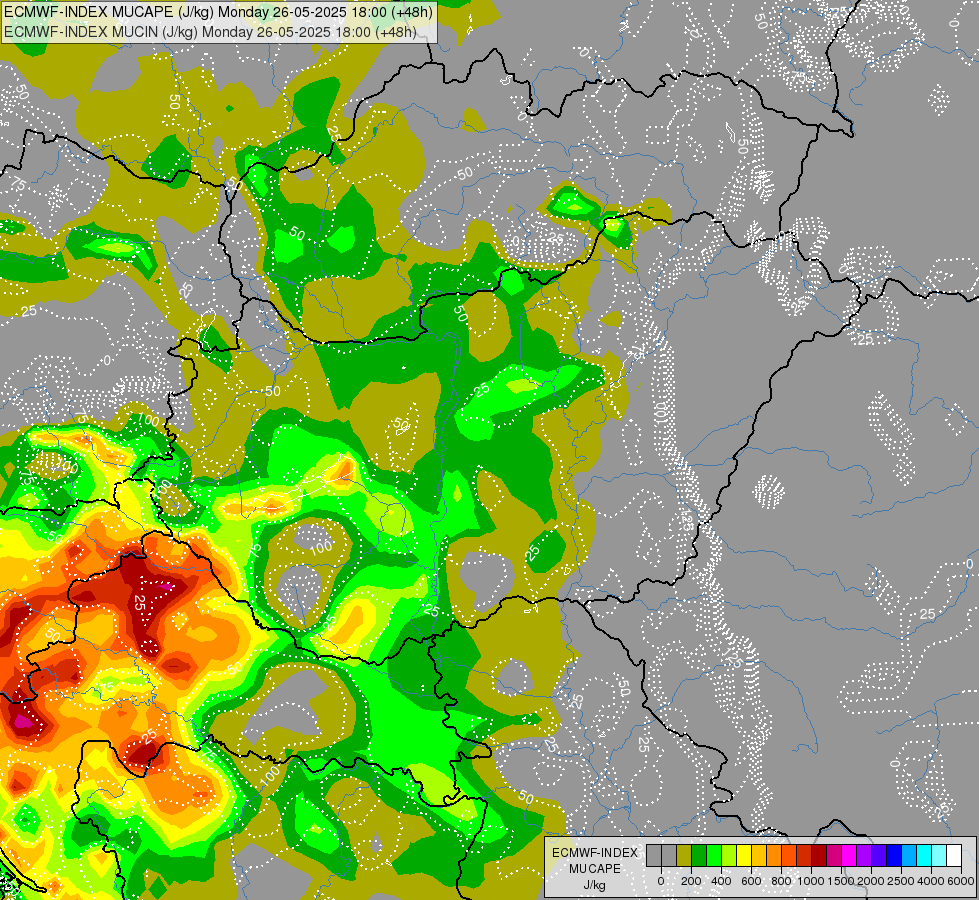Click the pure blue legend swatch
The height and width of the screenshot is (900, 979).
pyautogui.click(x=895, y=855)
